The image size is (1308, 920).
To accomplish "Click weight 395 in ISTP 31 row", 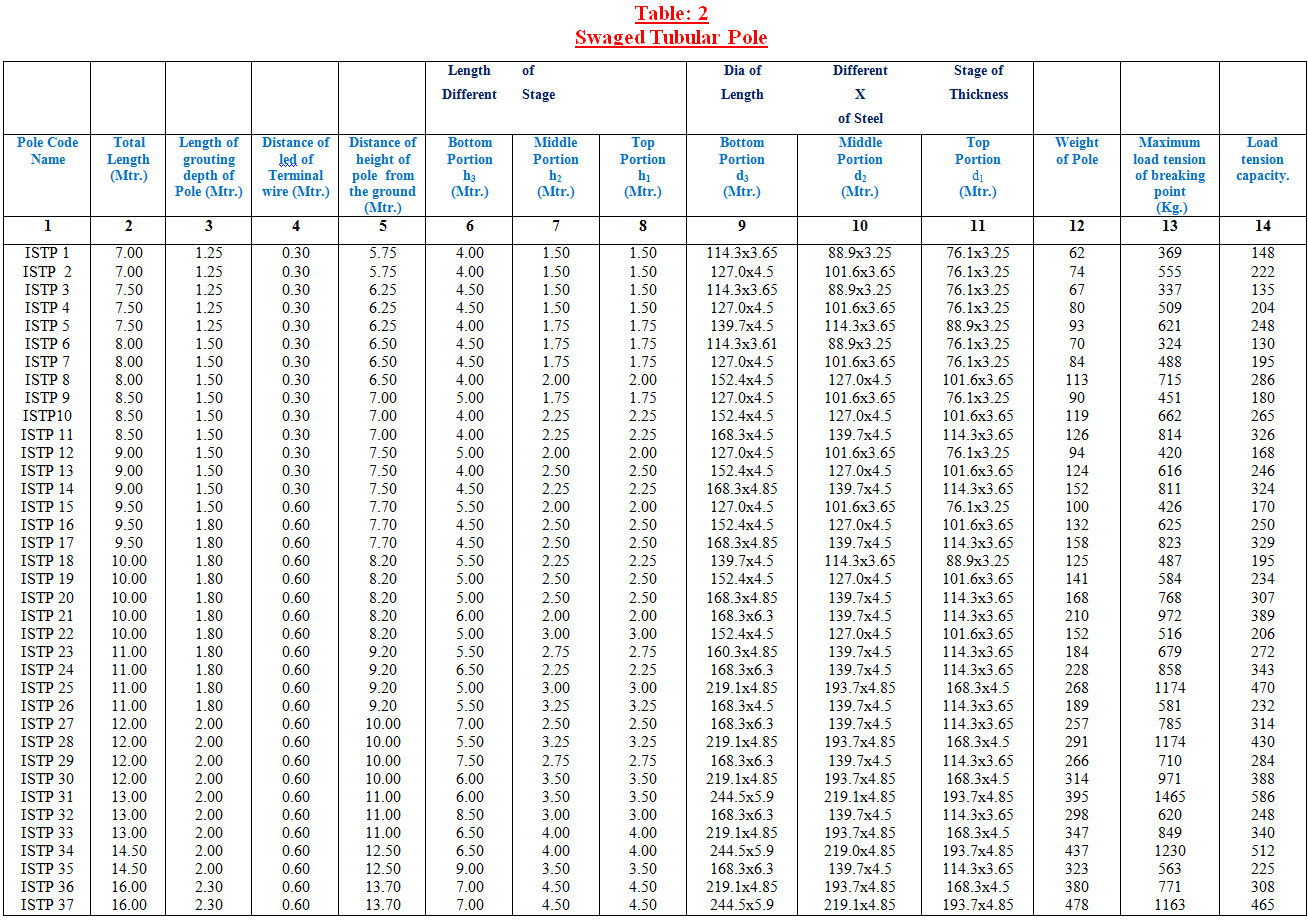I will [1077, 797].
